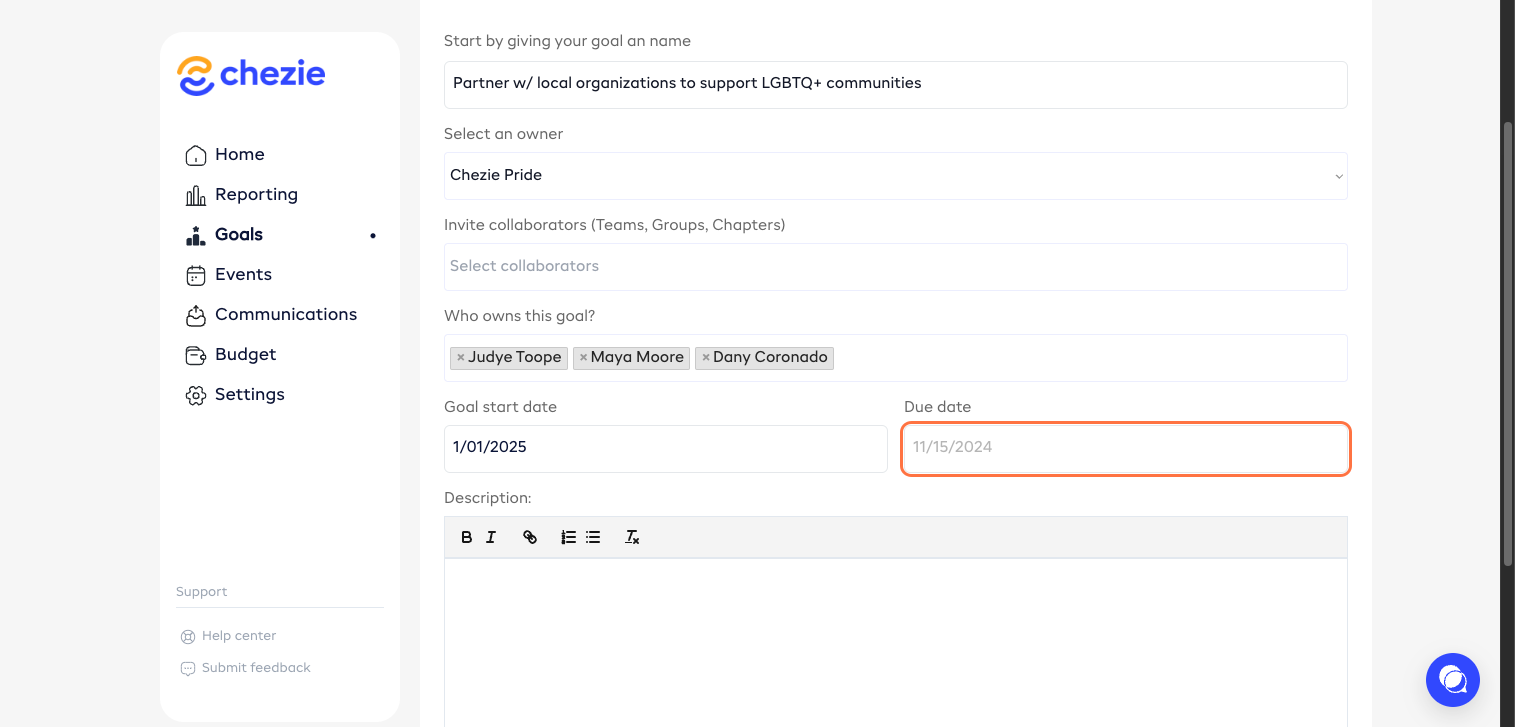The image size is (1515, 727).
Task: Open the chat support bubble
Action: 1452,680
